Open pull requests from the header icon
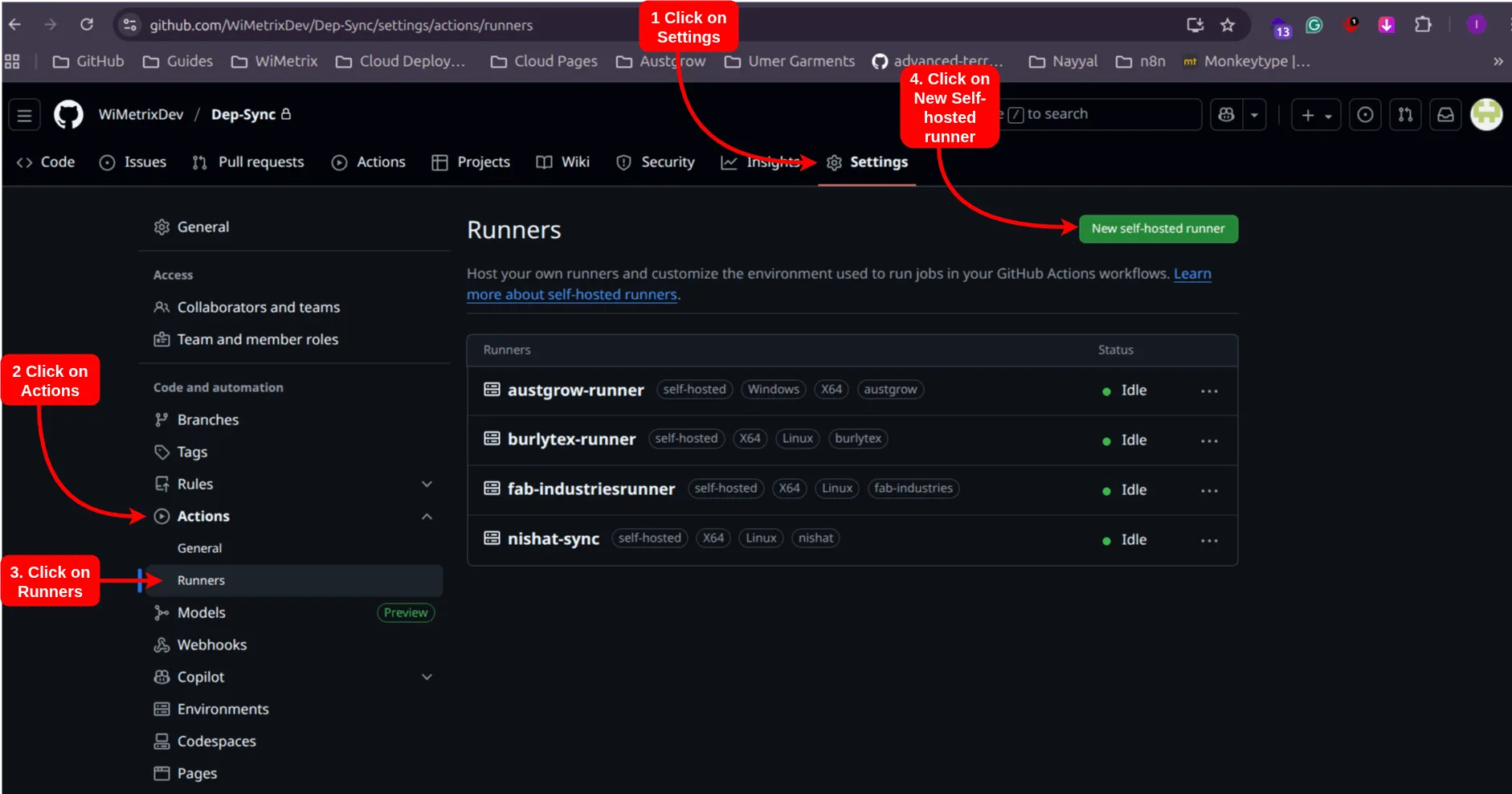This screenshot has height=794, width=1512. click(x=1406, y=114)
